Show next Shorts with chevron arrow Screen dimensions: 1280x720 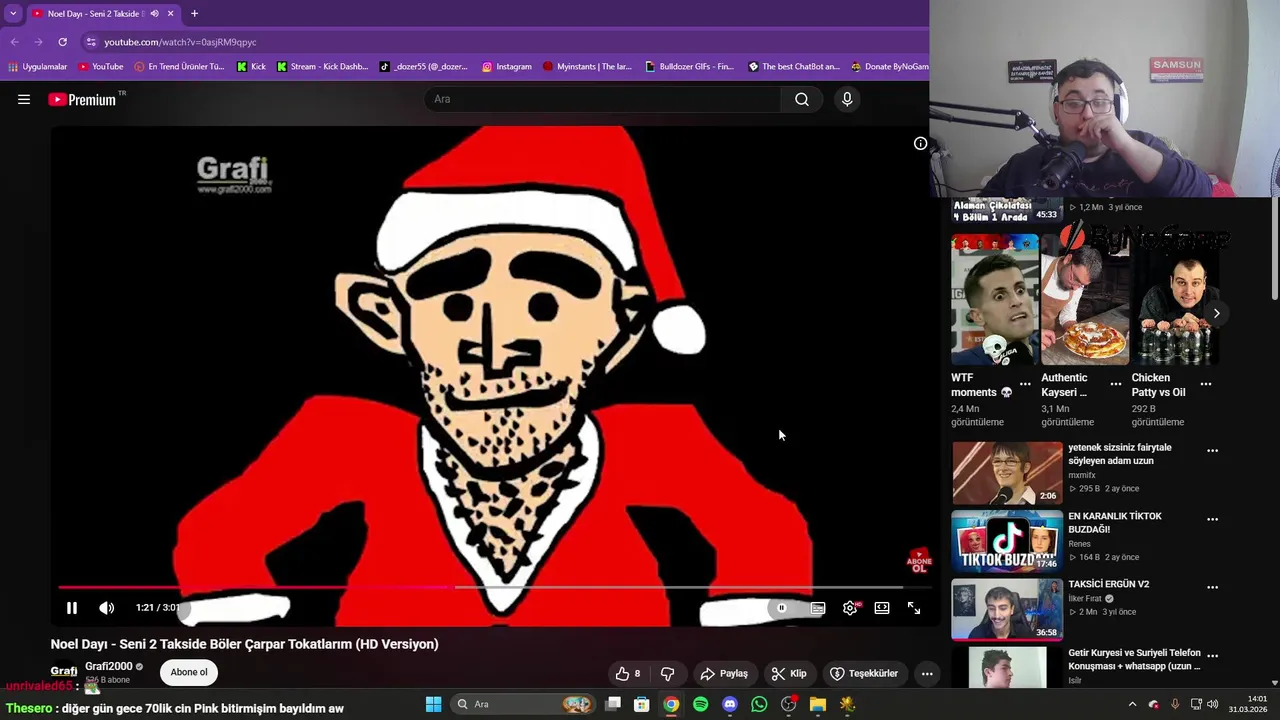pos(1216,313)
